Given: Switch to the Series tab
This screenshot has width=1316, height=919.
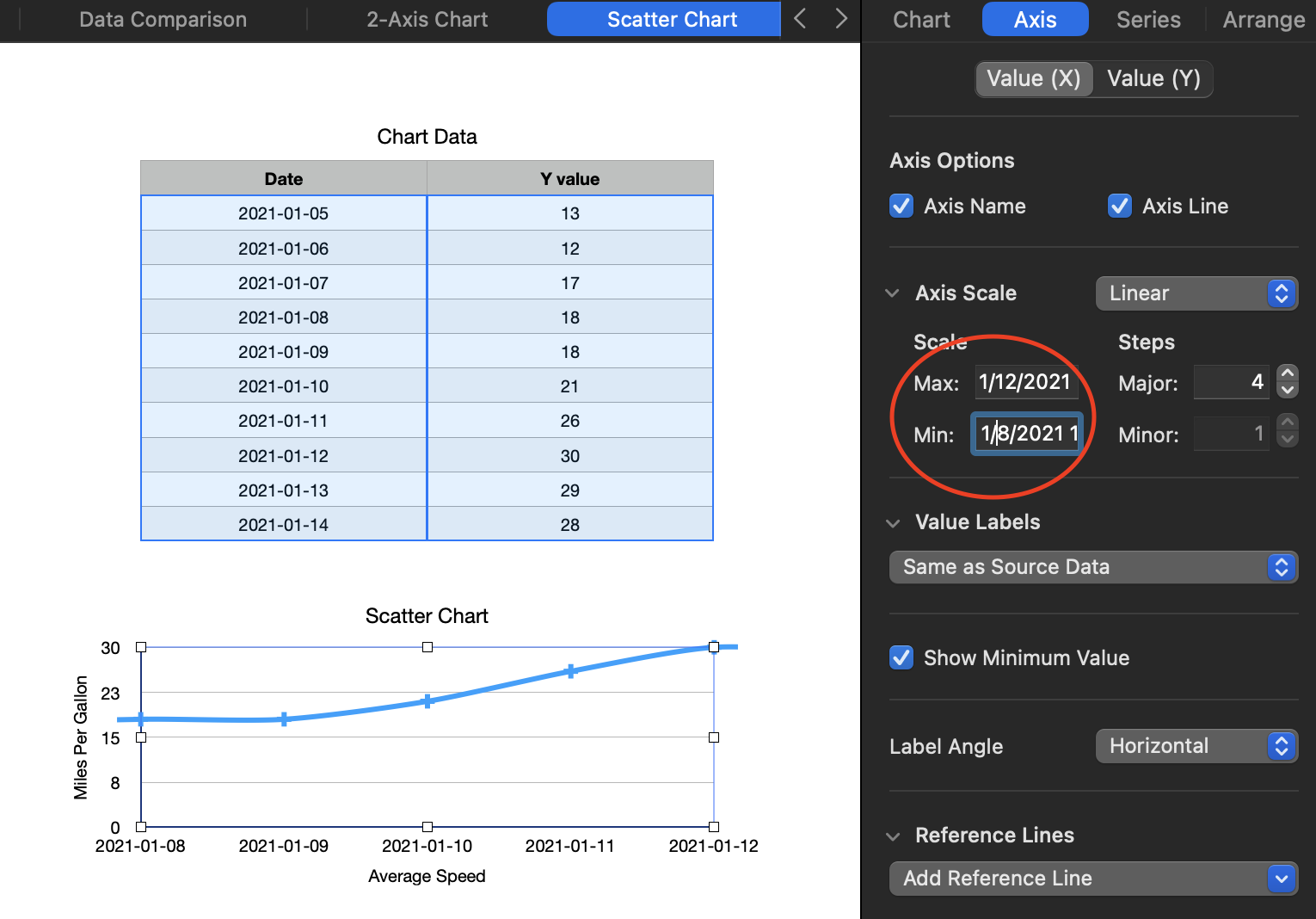Looking at the screenshot, I should tap(1147, 20).
